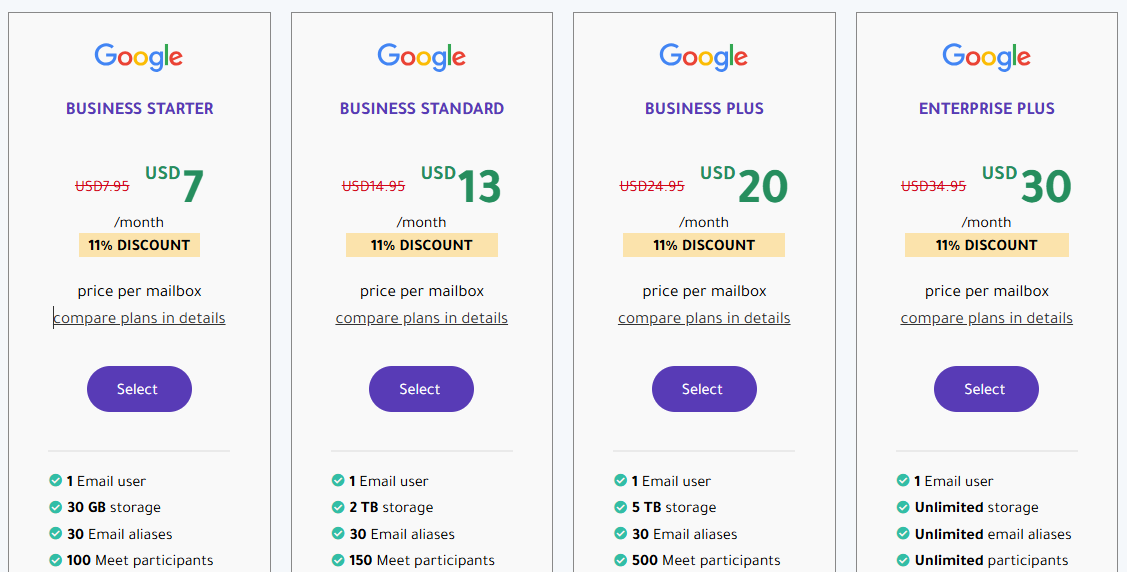
Task: Click the checkmark icon beside 500 Meet participants
Action: click(620, 560)
